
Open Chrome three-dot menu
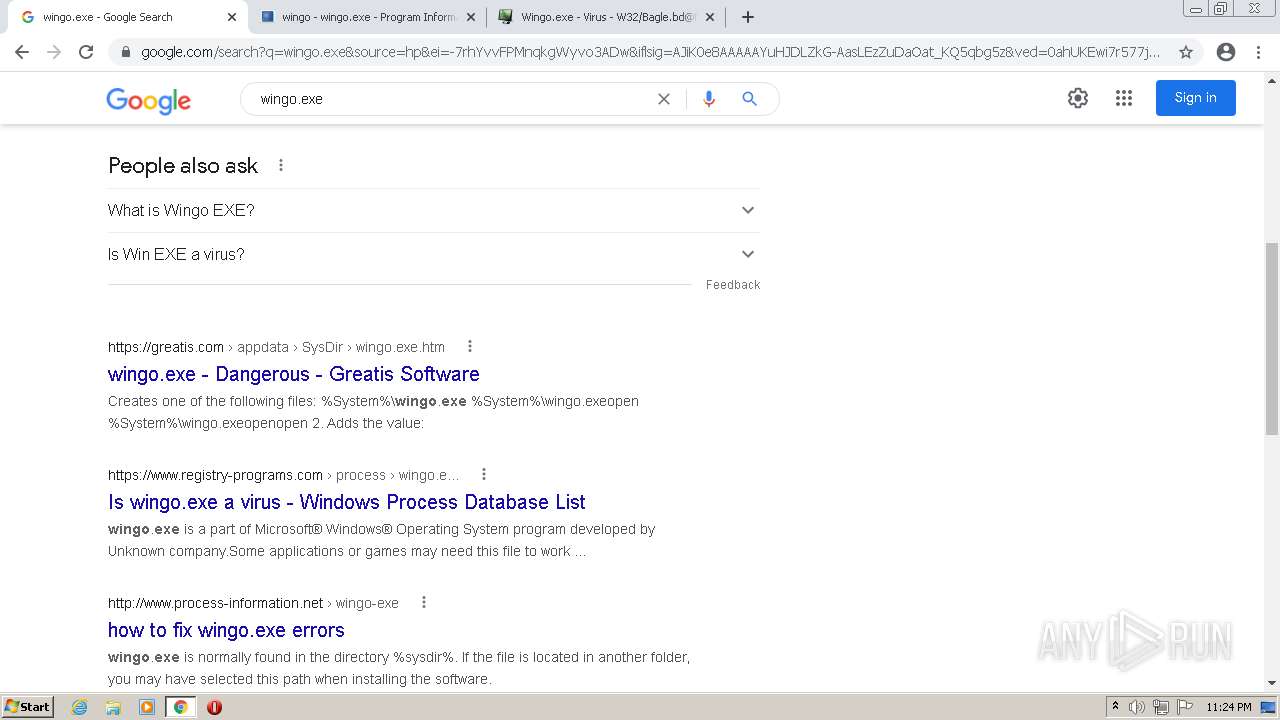1258,52
